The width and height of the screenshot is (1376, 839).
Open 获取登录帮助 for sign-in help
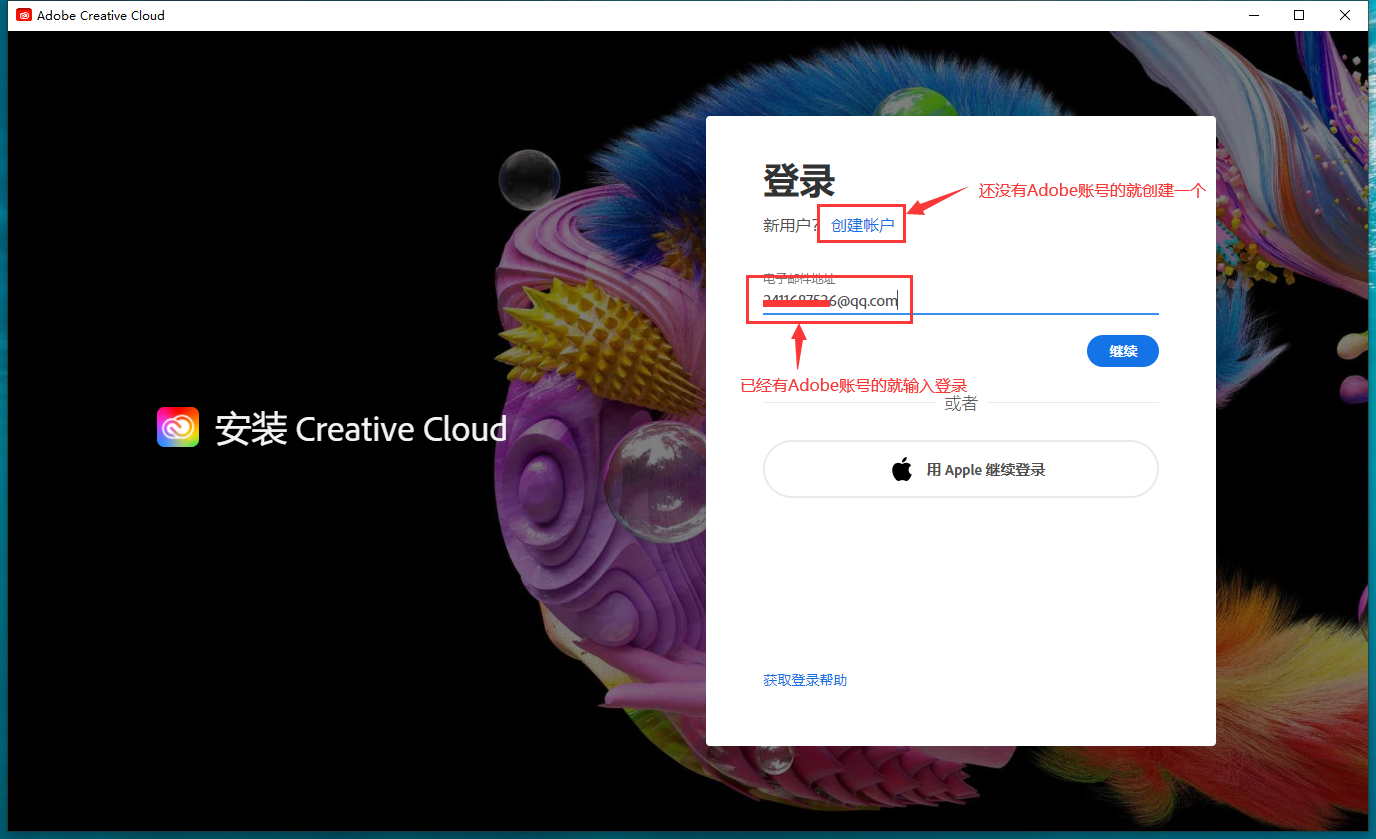pyautogui.click(x=804, y=679)
